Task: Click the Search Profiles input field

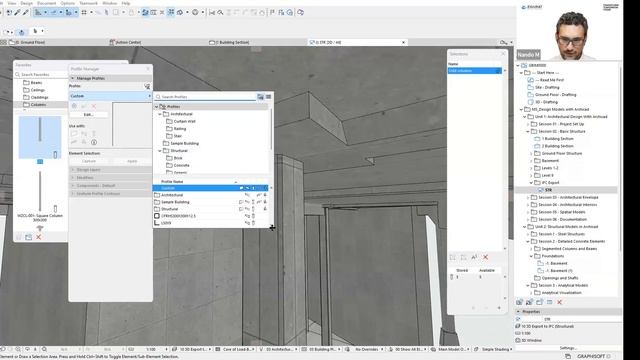Action: pos(206,97)
